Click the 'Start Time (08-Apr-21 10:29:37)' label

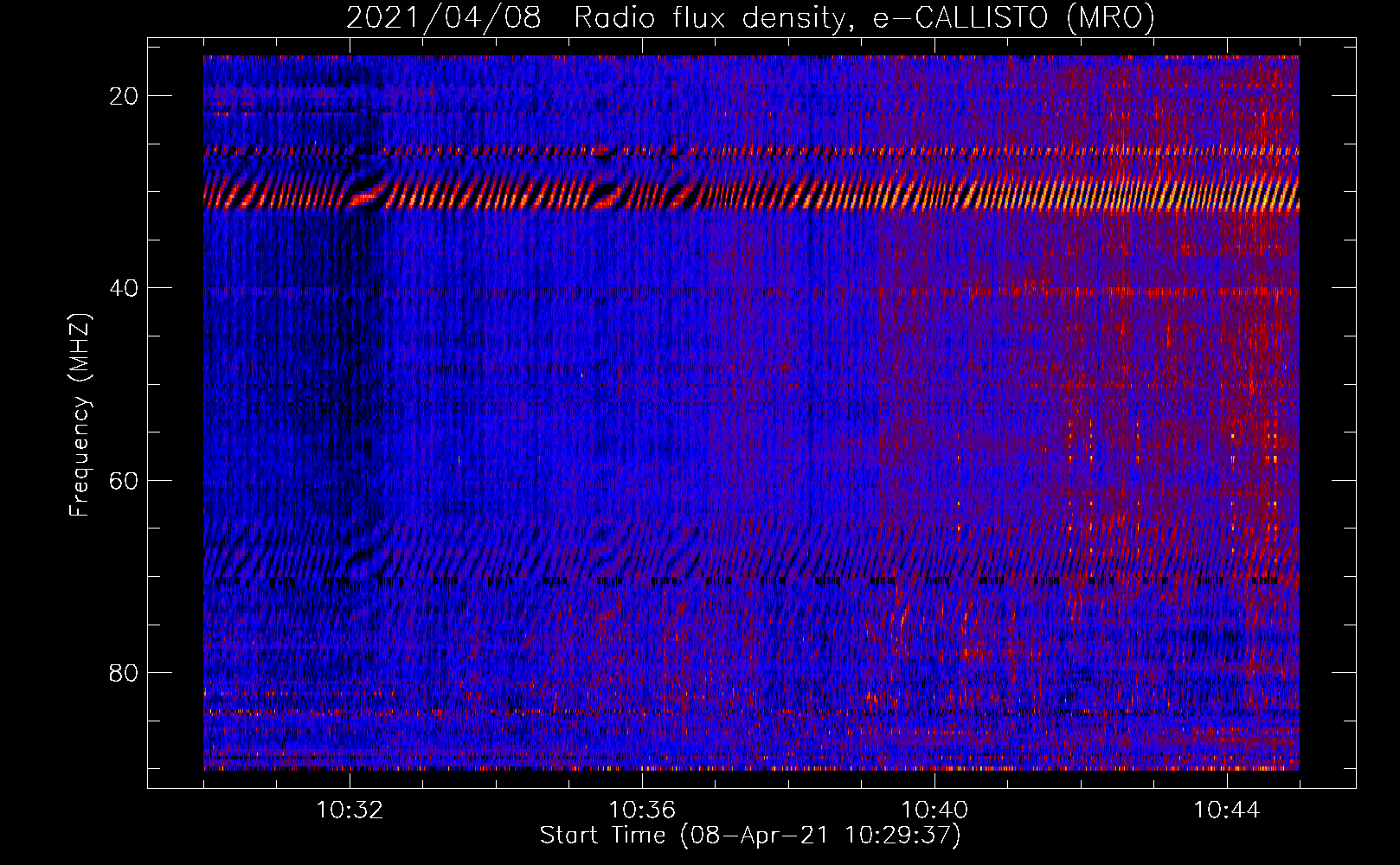750,836
